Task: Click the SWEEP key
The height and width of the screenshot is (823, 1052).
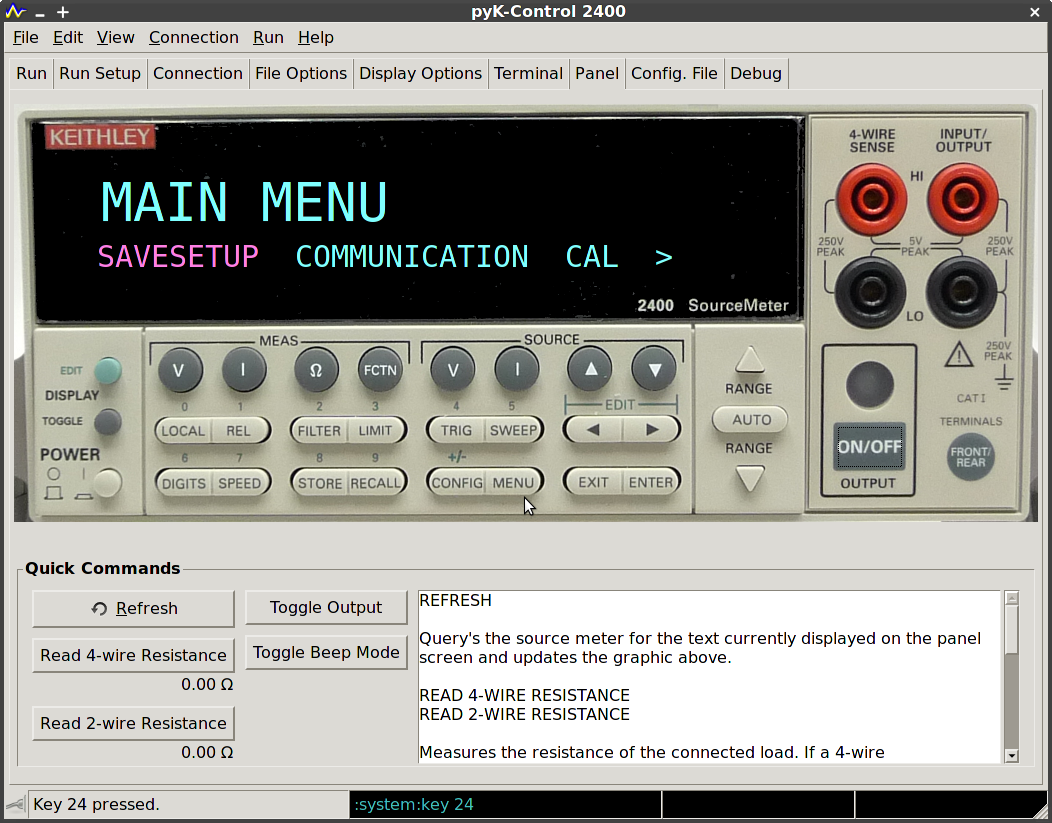Action: click(x=513, y=430)
